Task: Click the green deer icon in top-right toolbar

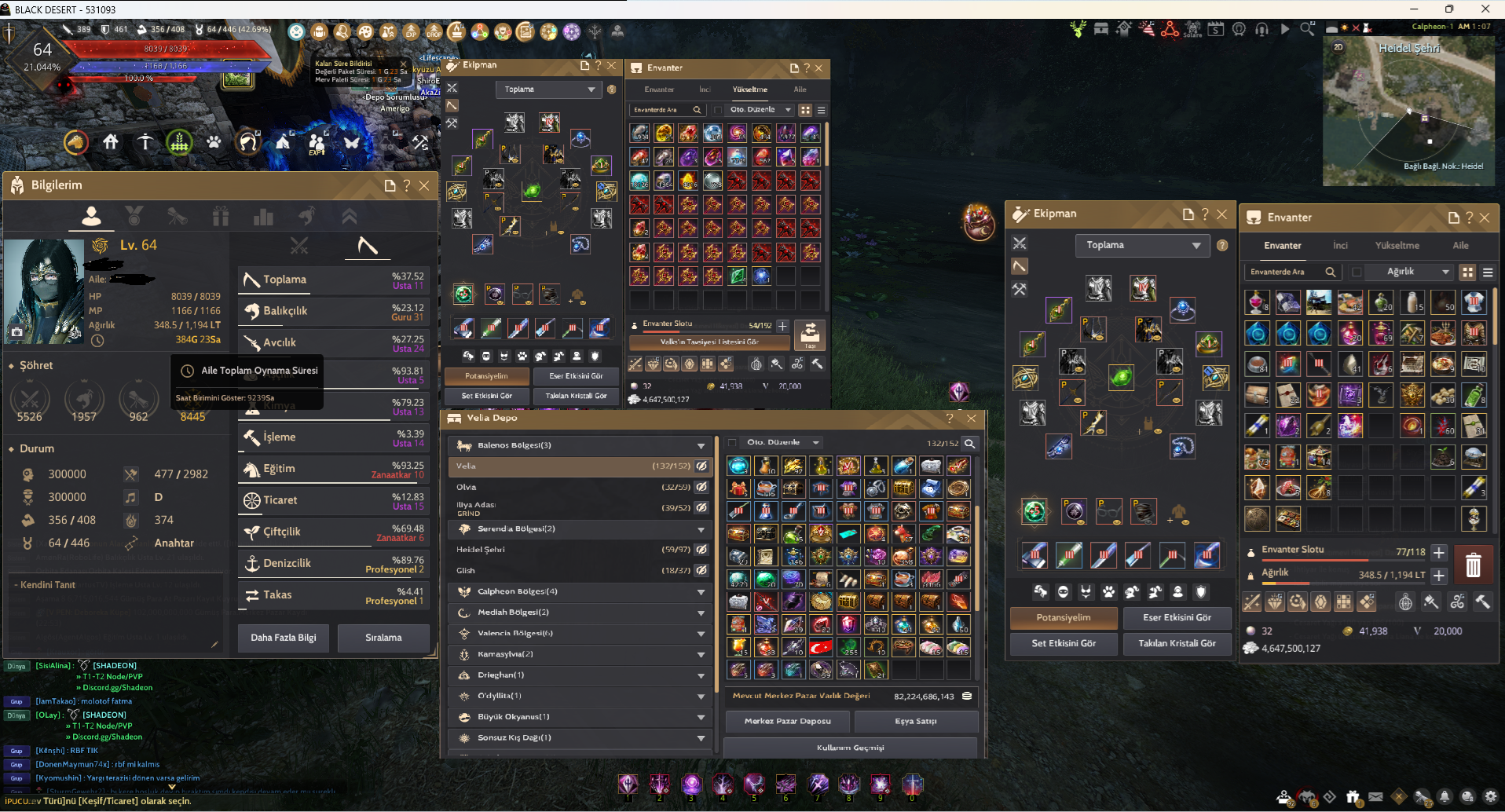Action: (1078, 30)
